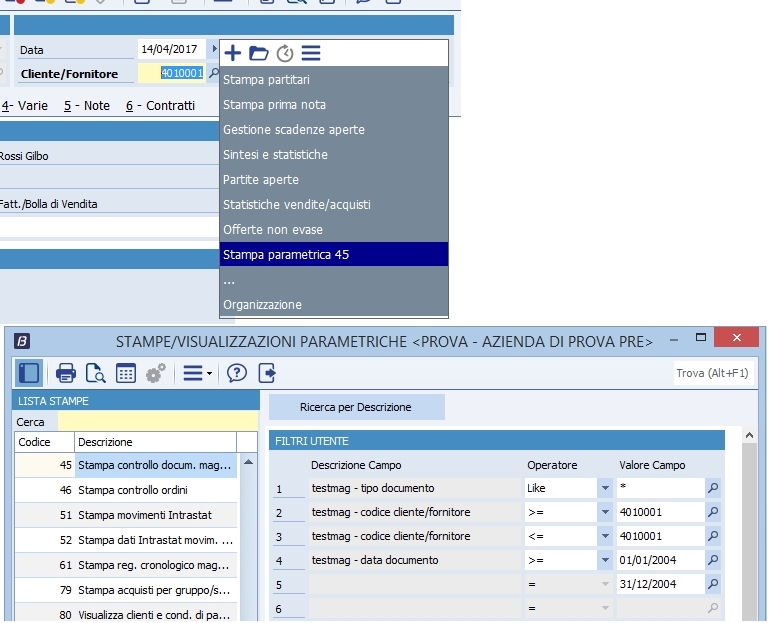Open operator dropdown for data documento row

click(x=604, y=561)
